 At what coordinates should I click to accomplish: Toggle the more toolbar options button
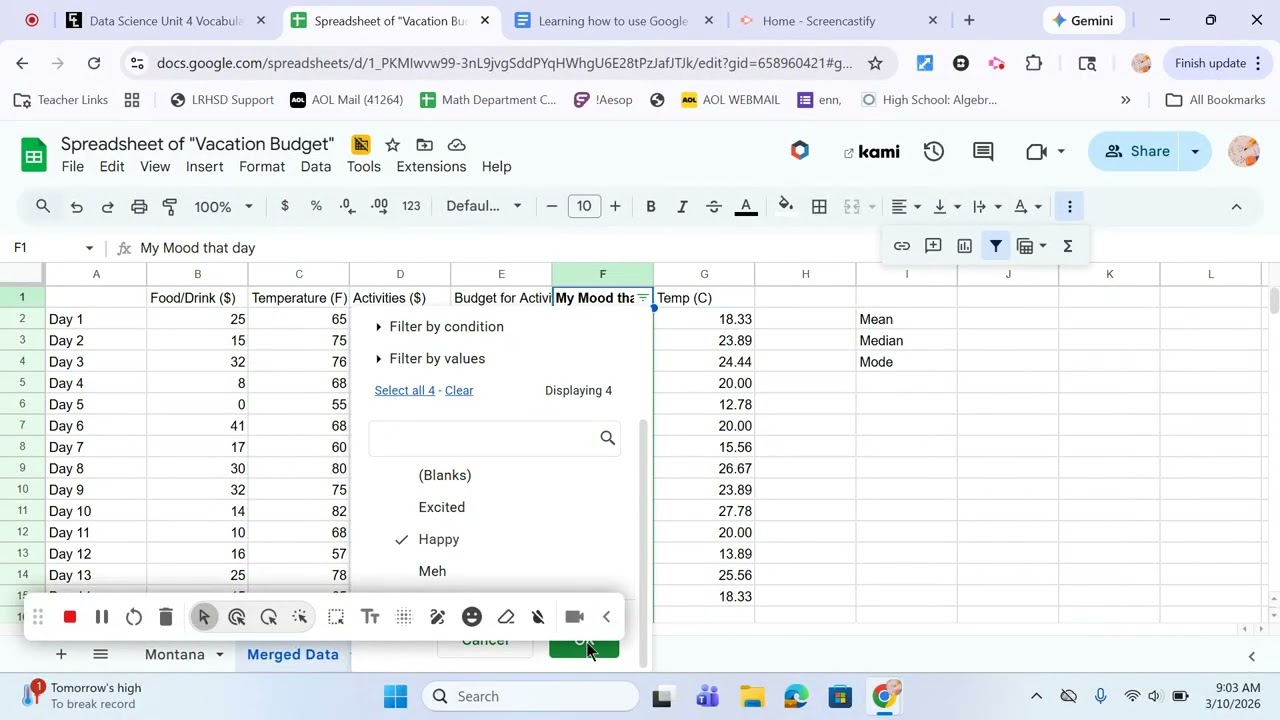pos(1070,207)
